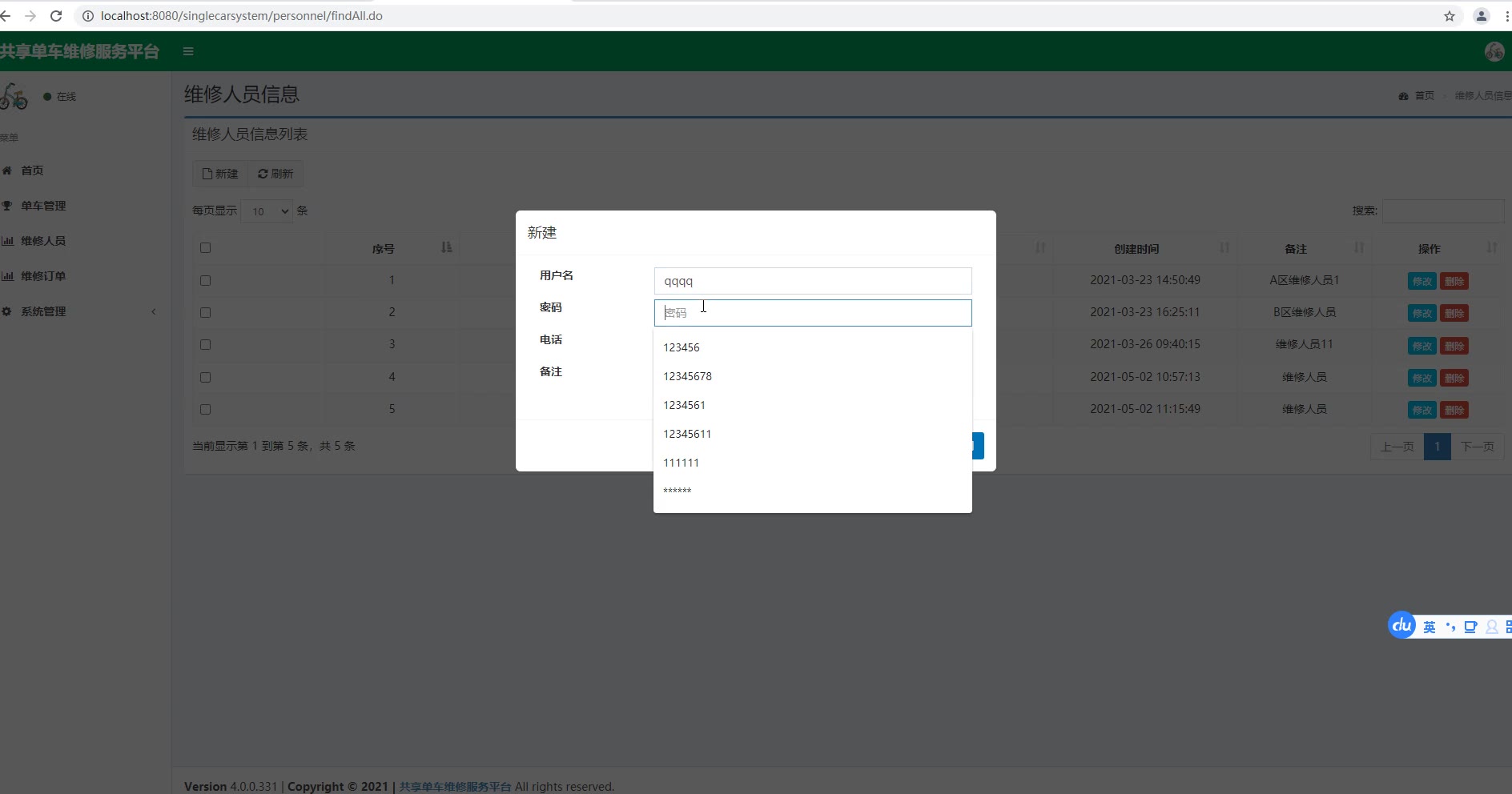Click the bicycle logo in the sidebar
Image resolution: width=1512 pixels, height=794 pixels.
[14, 96]
